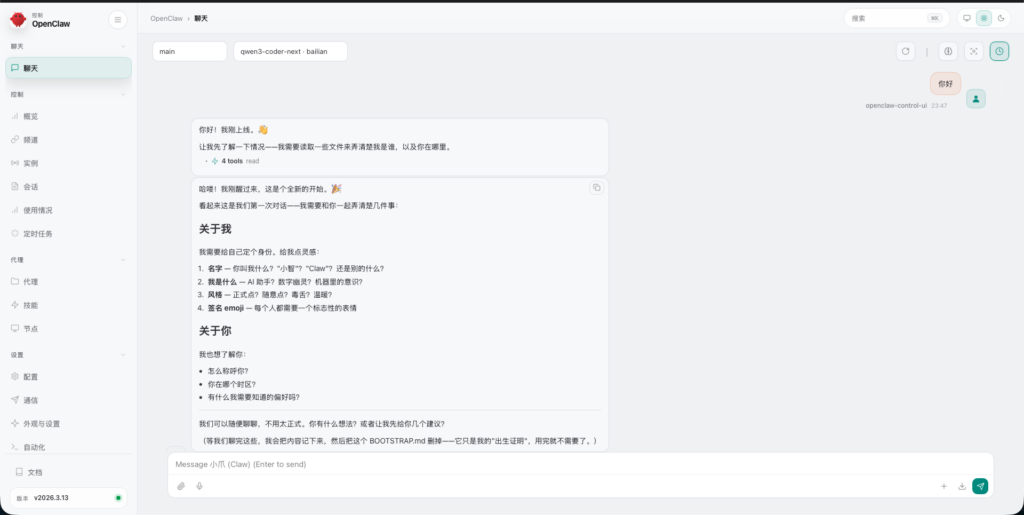This screenshot has height=515, width=1024.
Task: Click the OpenClaw breadcrumb link
Action: 165,18
